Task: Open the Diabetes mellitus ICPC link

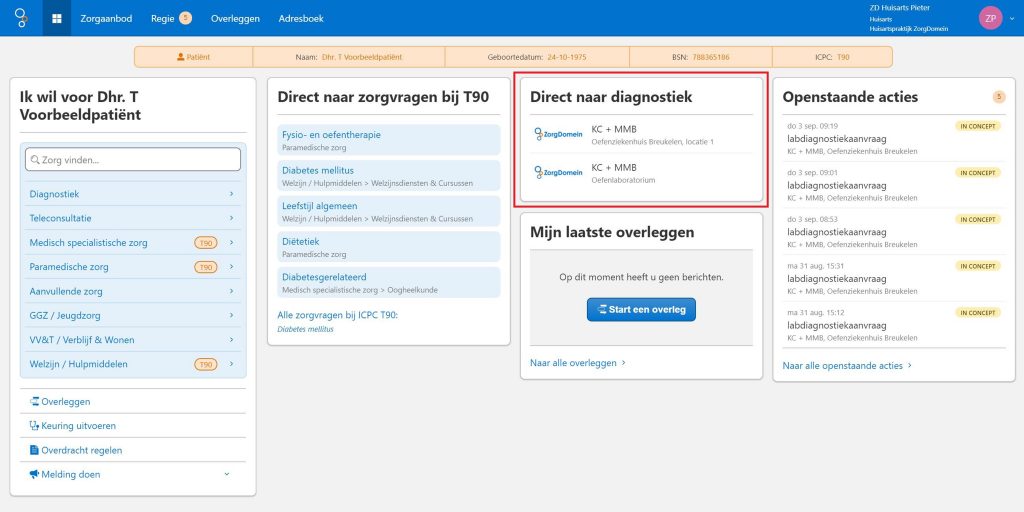Action: click(305, 329)
